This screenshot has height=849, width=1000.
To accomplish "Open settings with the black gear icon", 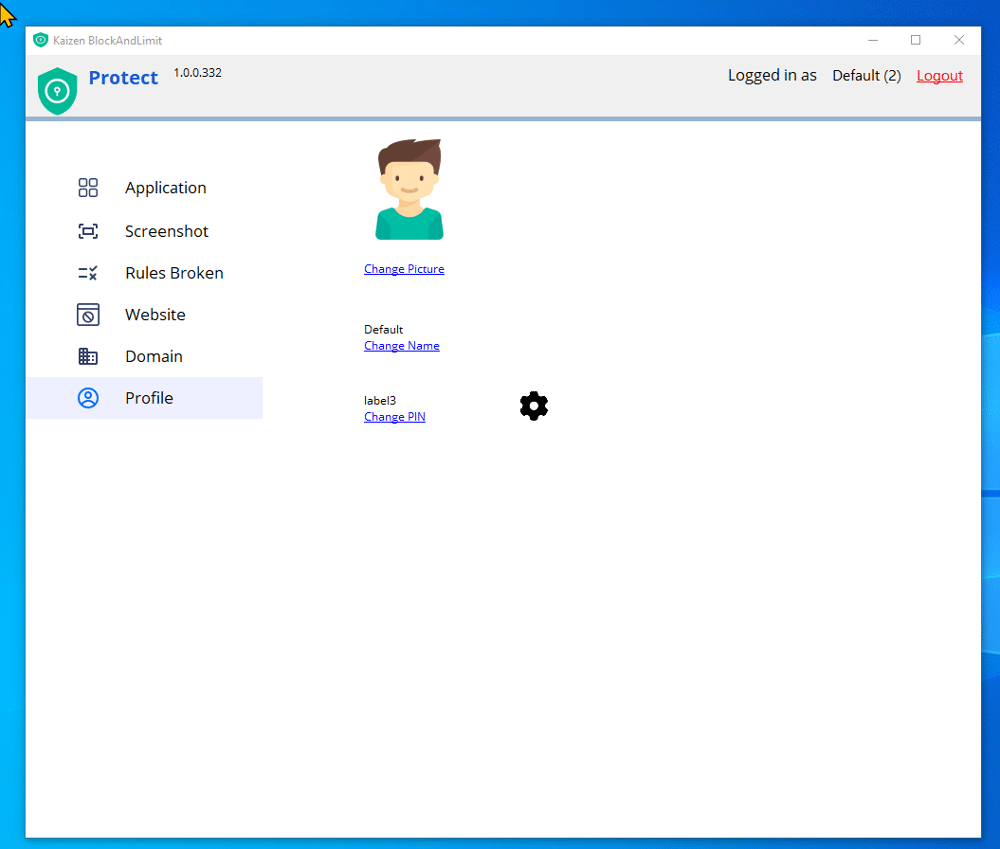I will click(x=534, y=406).
